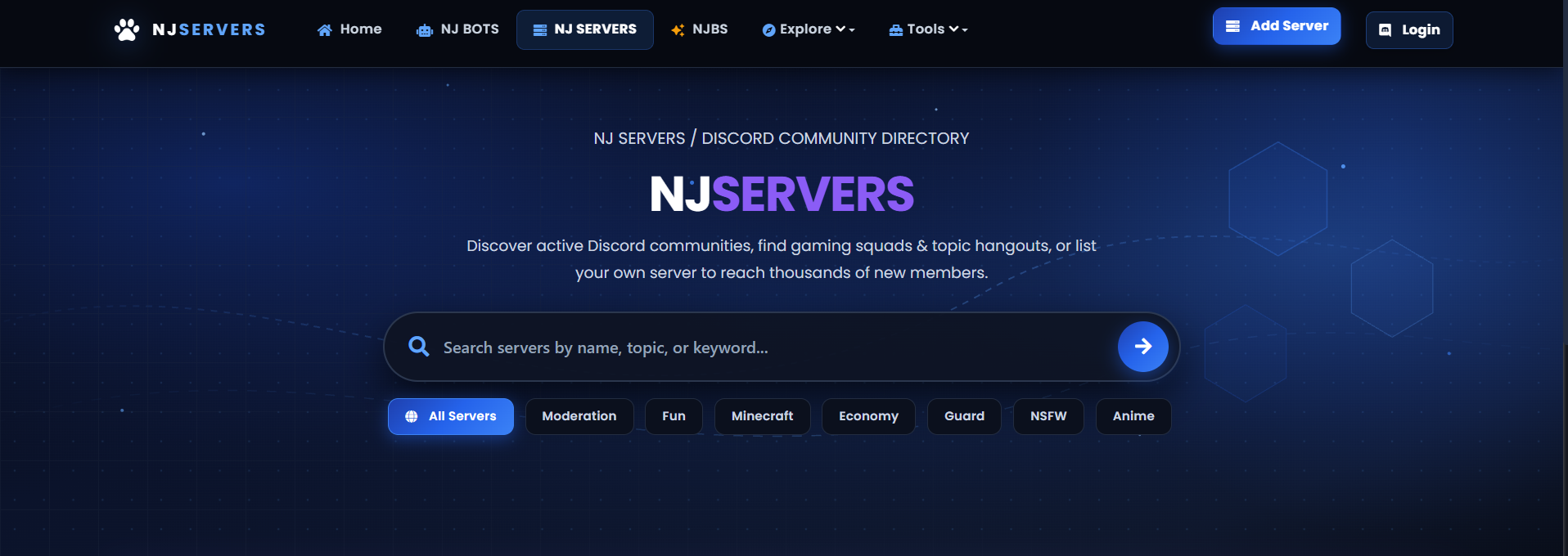Click the 'DISCORD COMMUNITY DIRECTORY' breadcrumb text

point(835,138)
